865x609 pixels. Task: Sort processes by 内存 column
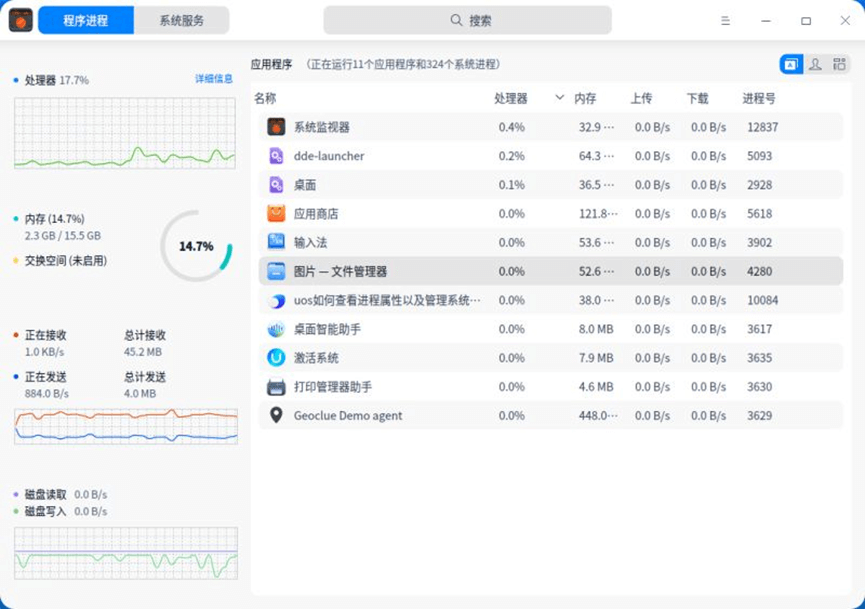pyautogui.click(x=585, y=98)
